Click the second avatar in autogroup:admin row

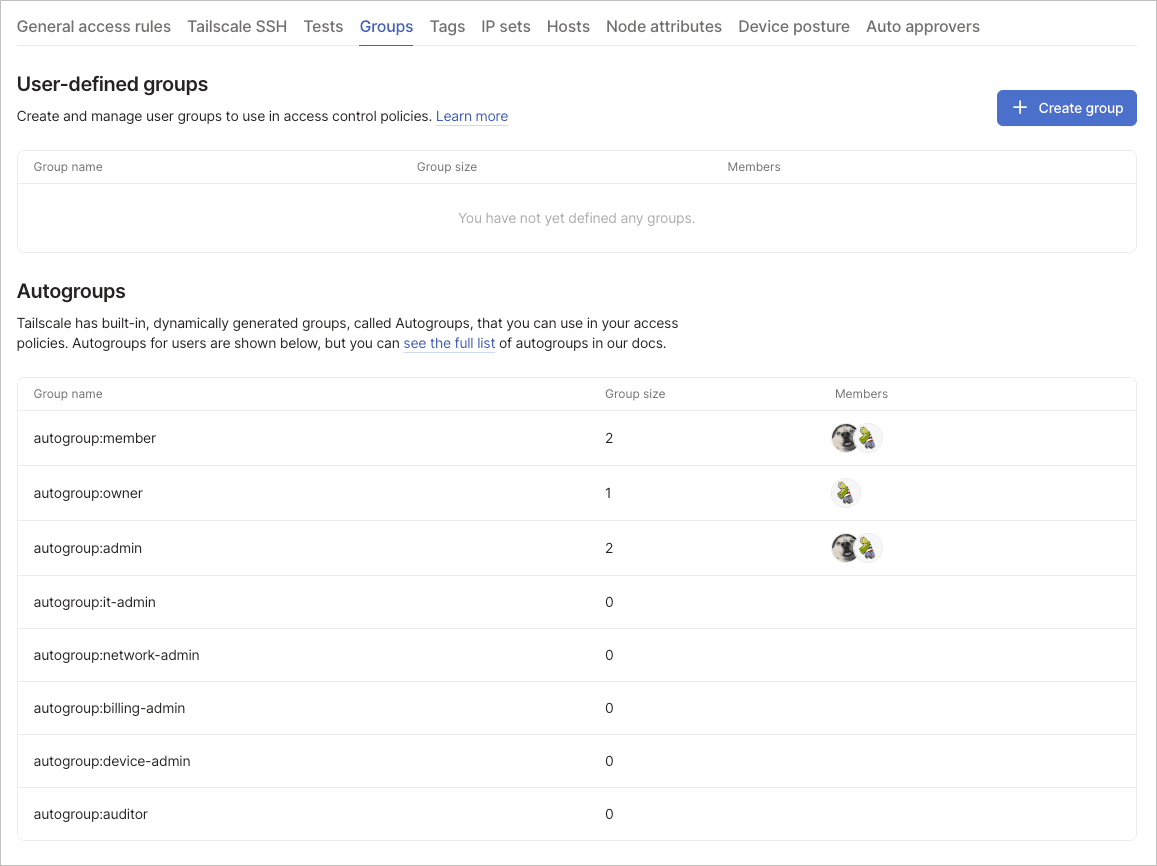[868, 548]
